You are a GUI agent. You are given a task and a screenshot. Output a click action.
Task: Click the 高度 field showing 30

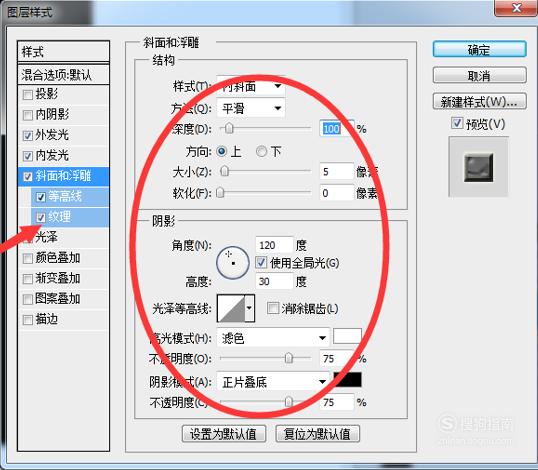(x=275, y=281)
